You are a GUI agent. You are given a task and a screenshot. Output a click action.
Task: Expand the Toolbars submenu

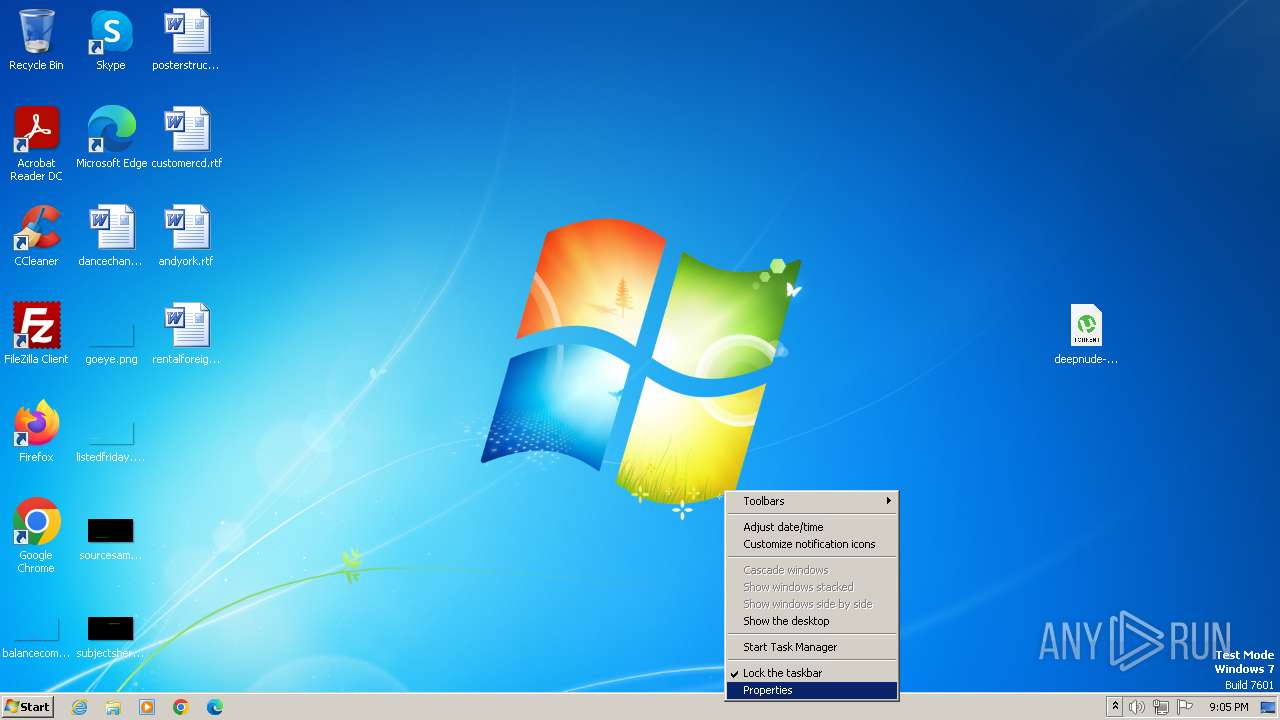[x=812, y=501]
